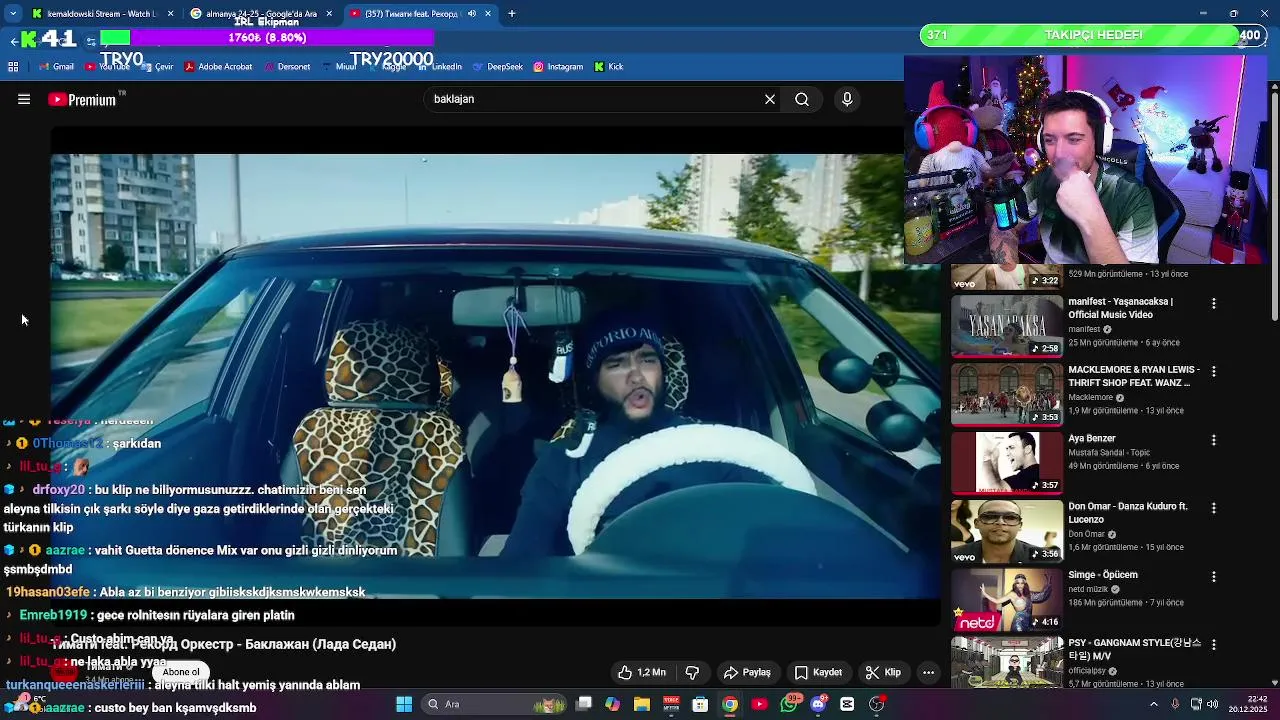Open the Chrome apps grid bookmark icon

tap(13, 67)
